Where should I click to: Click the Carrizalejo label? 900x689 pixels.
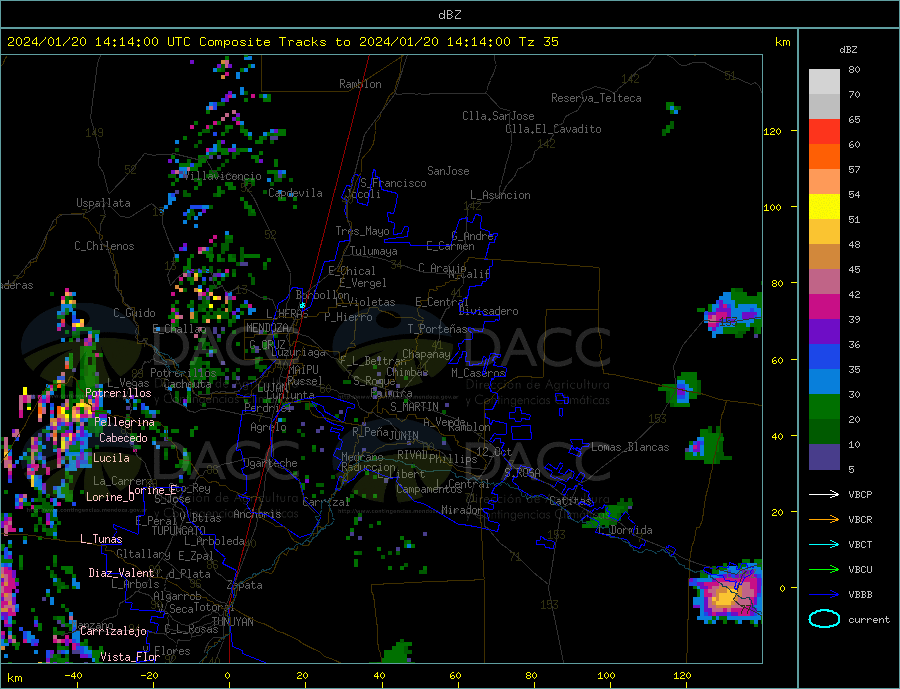point(113,631)
